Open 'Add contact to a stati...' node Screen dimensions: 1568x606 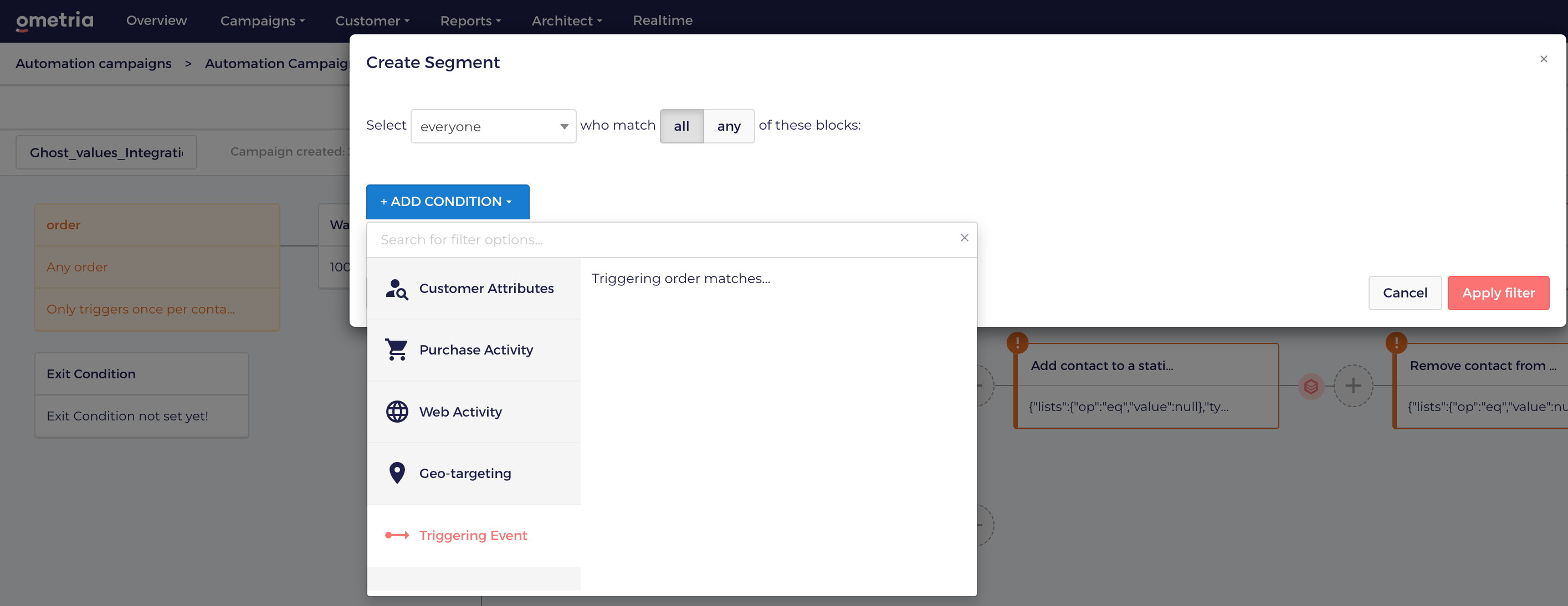point(1146,386)
